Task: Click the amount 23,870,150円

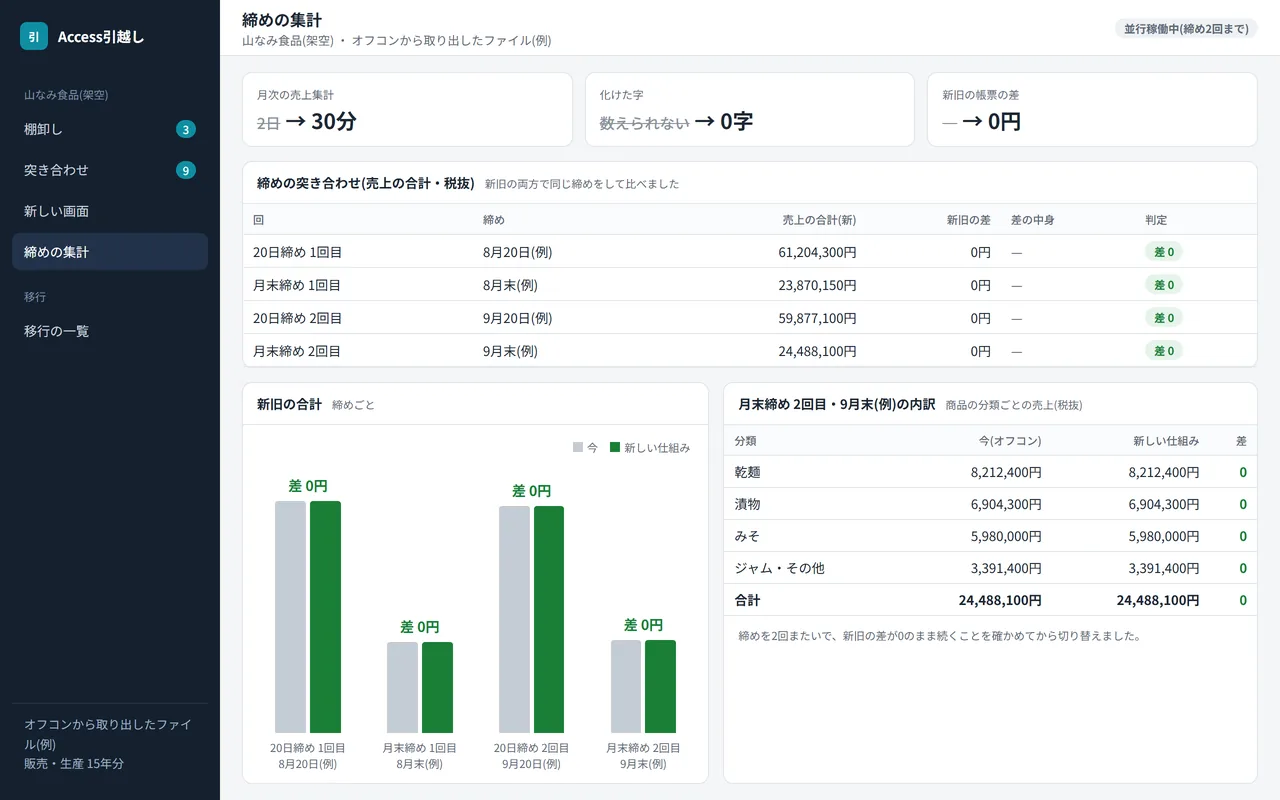Action: coord(817,285)
